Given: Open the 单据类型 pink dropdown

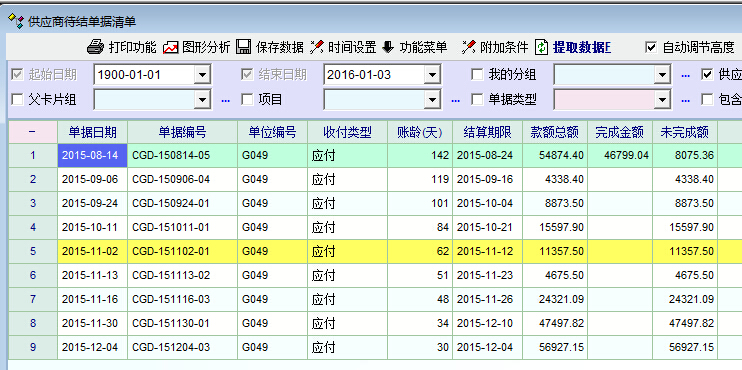Looking at the screenshot, I should click(x=662, y=99).
